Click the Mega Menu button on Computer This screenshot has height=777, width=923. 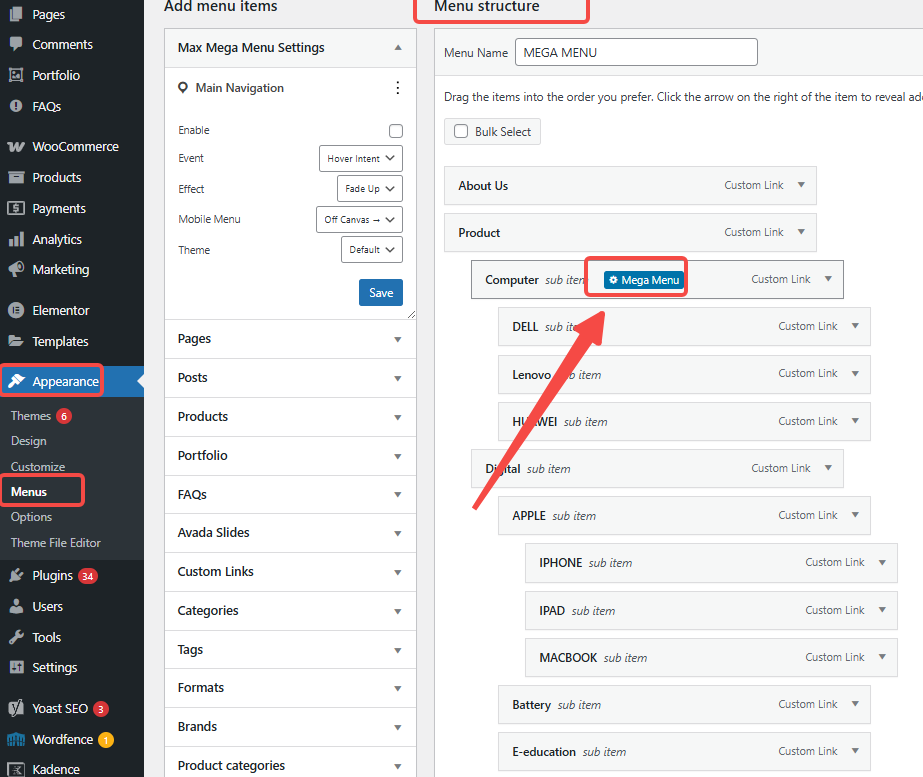[x=644, y=280]
